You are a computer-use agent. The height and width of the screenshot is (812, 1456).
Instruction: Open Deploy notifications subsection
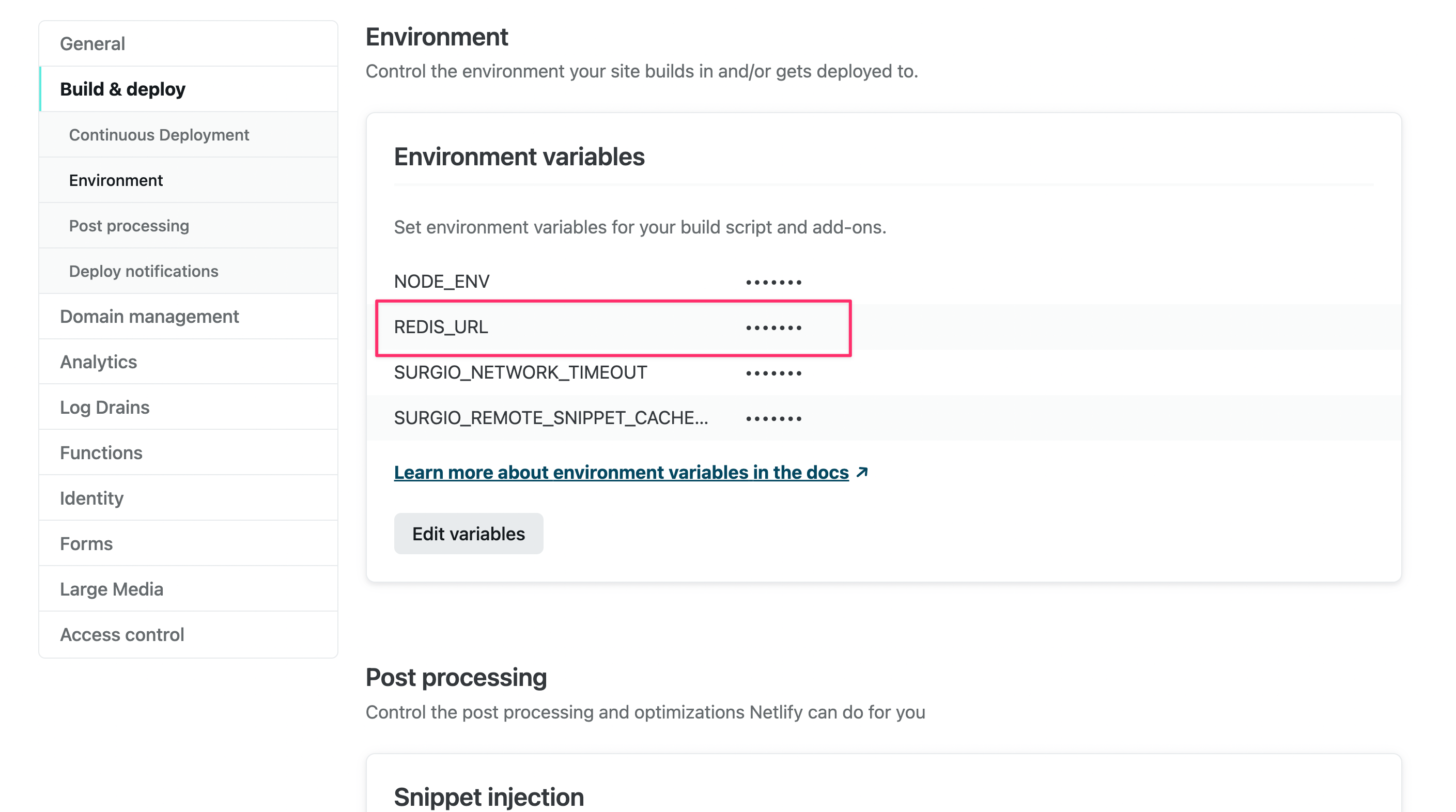tap(144, 271)
